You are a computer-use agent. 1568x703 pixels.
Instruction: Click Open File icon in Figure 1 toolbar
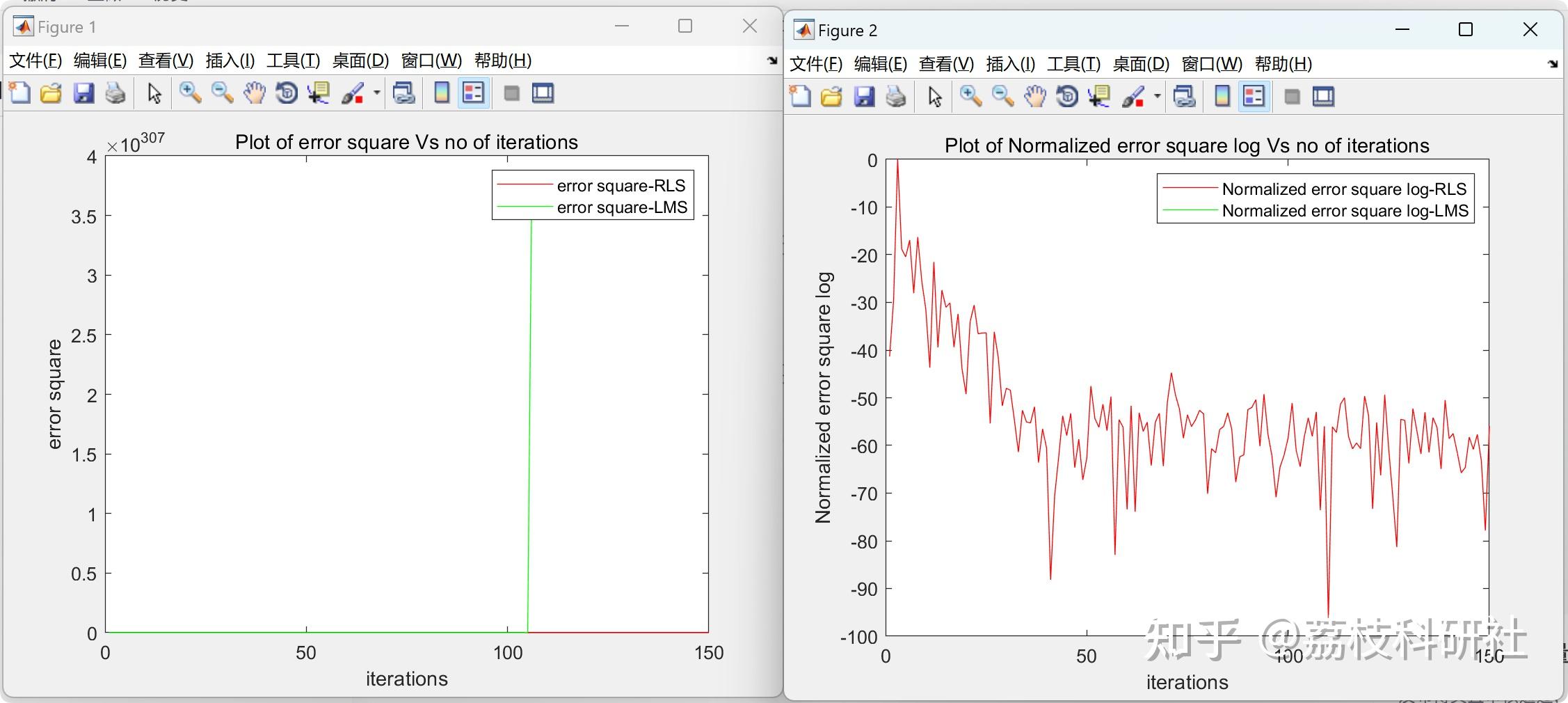pos(51,93)
